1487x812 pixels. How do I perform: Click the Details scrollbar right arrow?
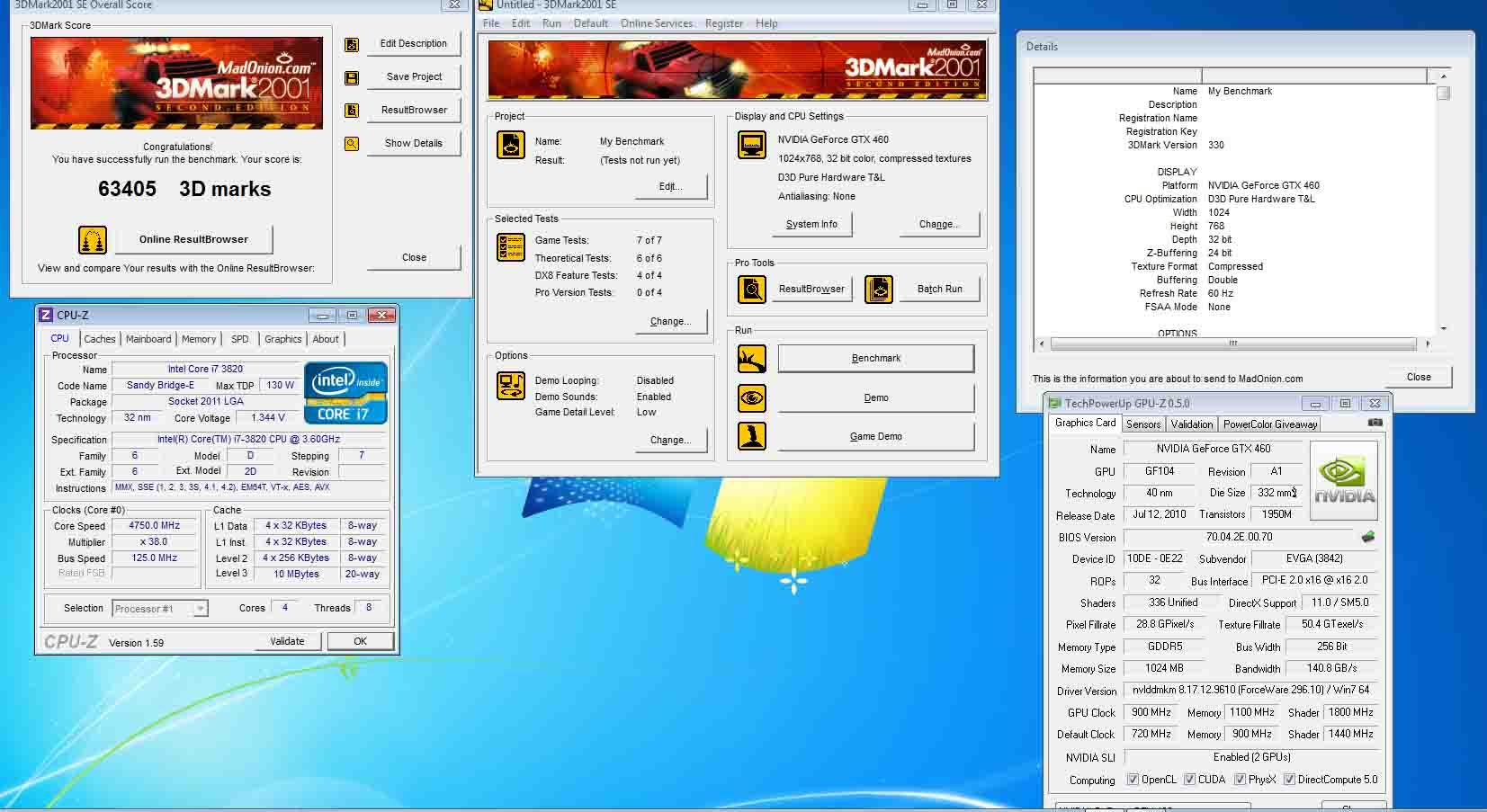[x=1428, y=344]
